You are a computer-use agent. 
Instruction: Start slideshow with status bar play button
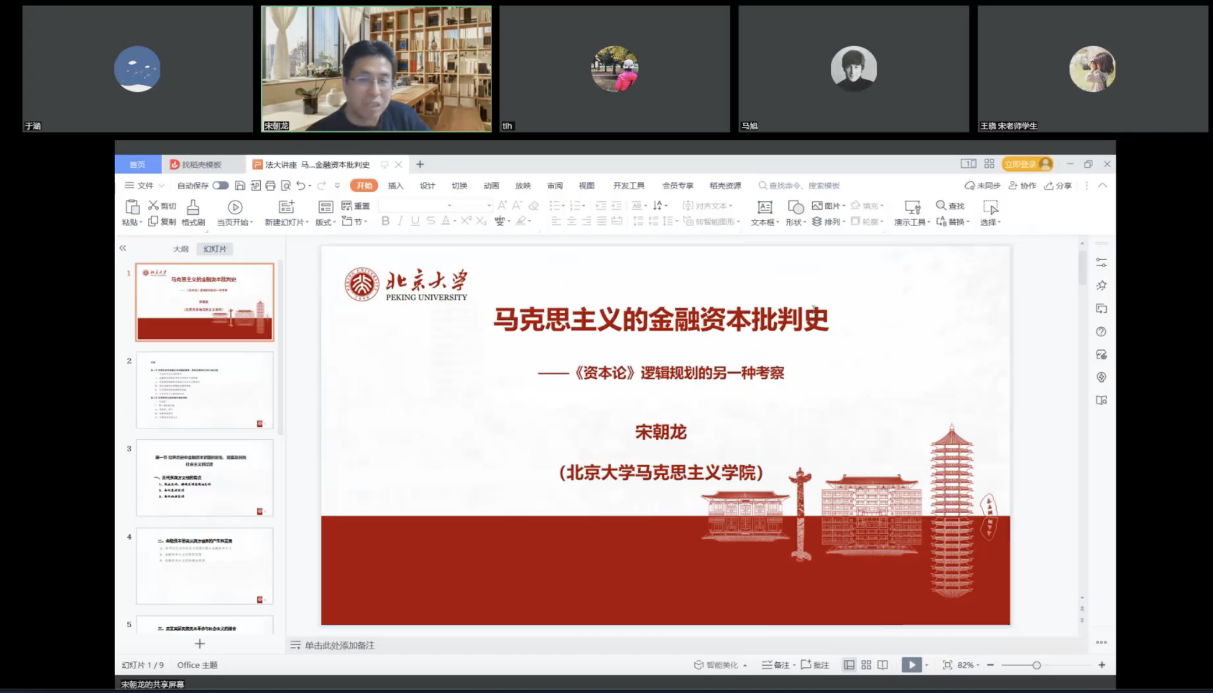[x=910, y=665]
